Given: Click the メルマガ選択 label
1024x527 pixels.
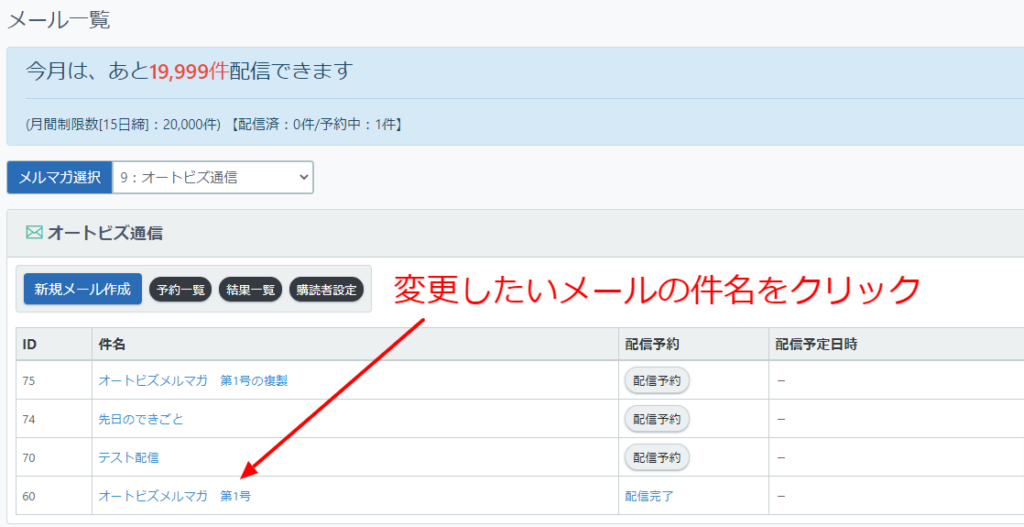Looking at the screenshot, I should [59, 178].
